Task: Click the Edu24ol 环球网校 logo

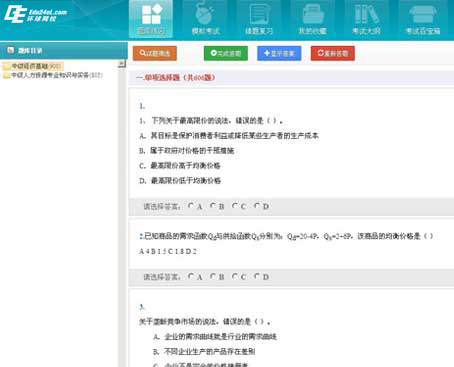Action: coord(35,14)
